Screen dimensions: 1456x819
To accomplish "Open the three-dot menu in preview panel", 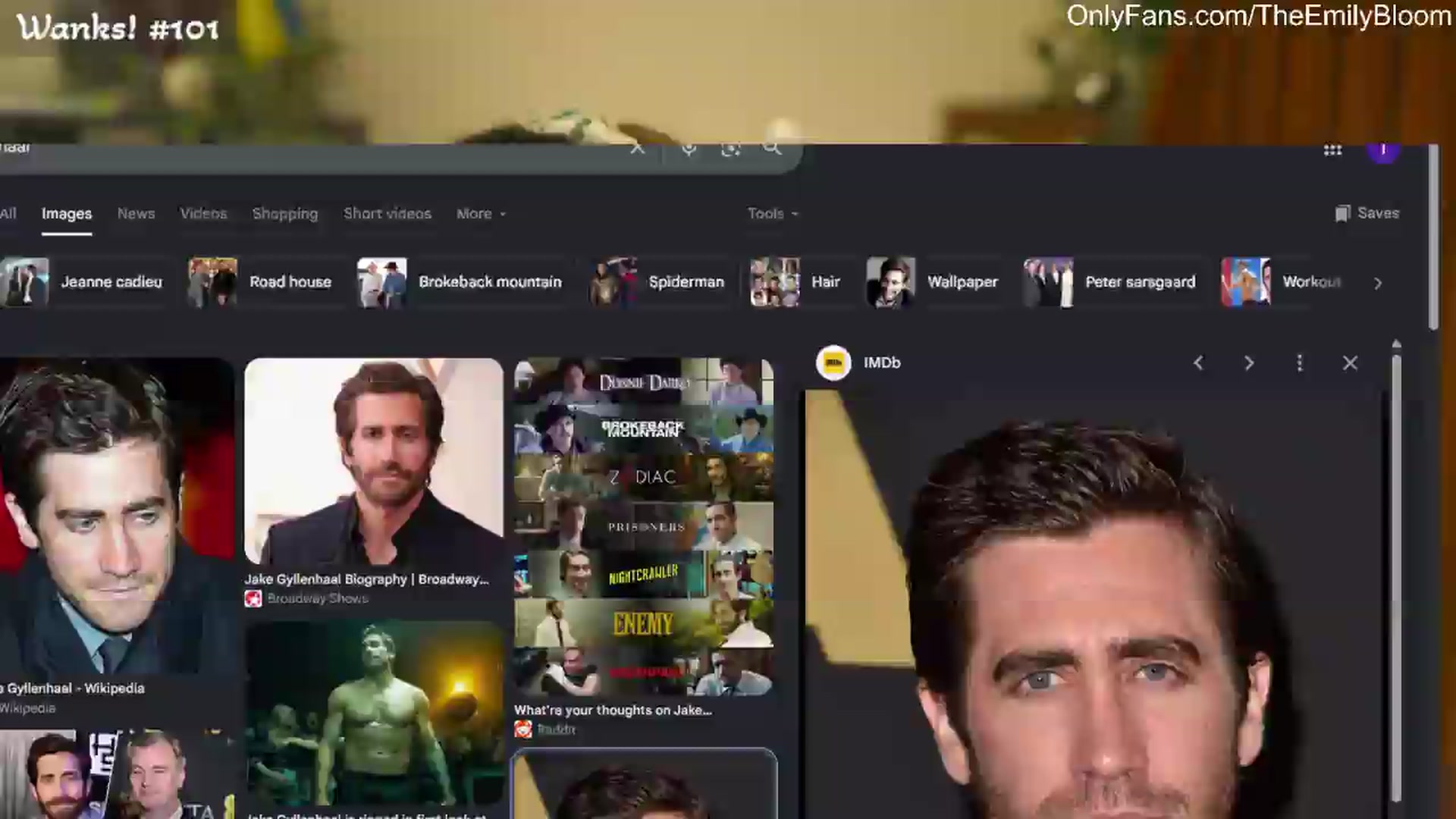I will [1300, 363].
